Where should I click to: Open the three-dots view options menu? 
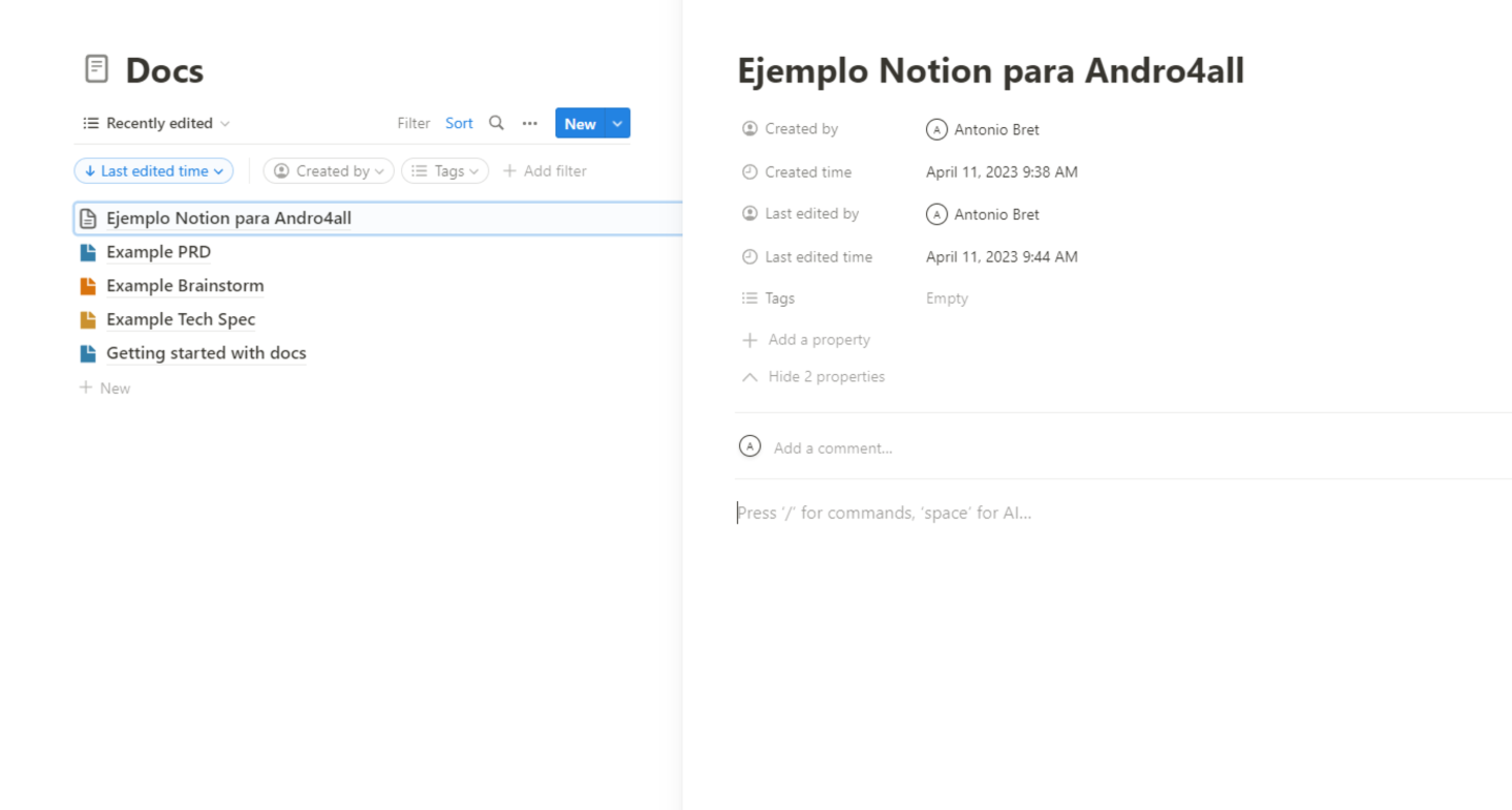tap(530, 123)
